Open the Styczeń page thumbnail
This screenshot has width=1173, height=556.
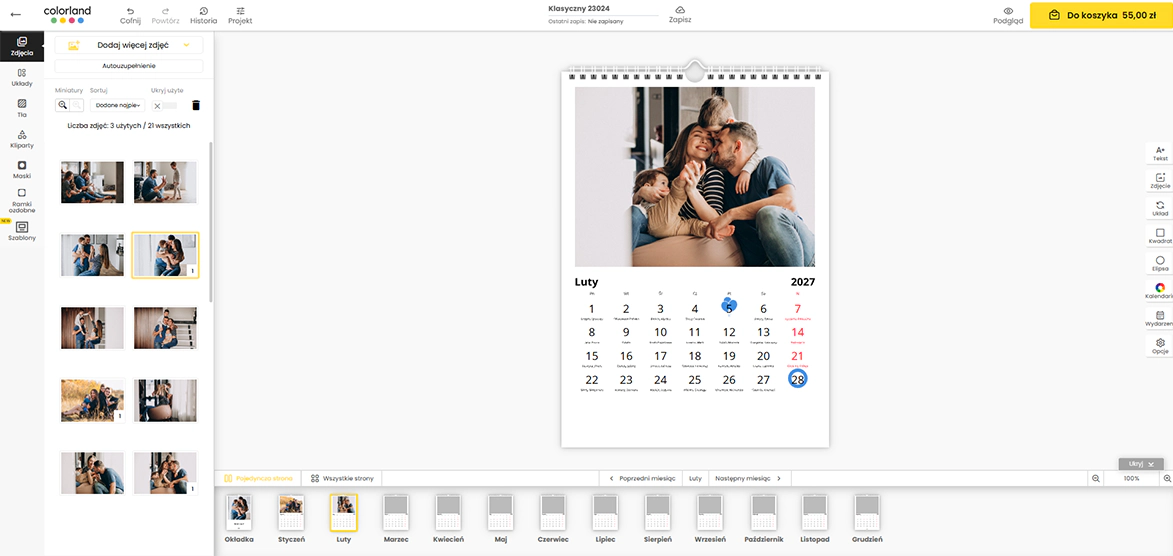291,513
